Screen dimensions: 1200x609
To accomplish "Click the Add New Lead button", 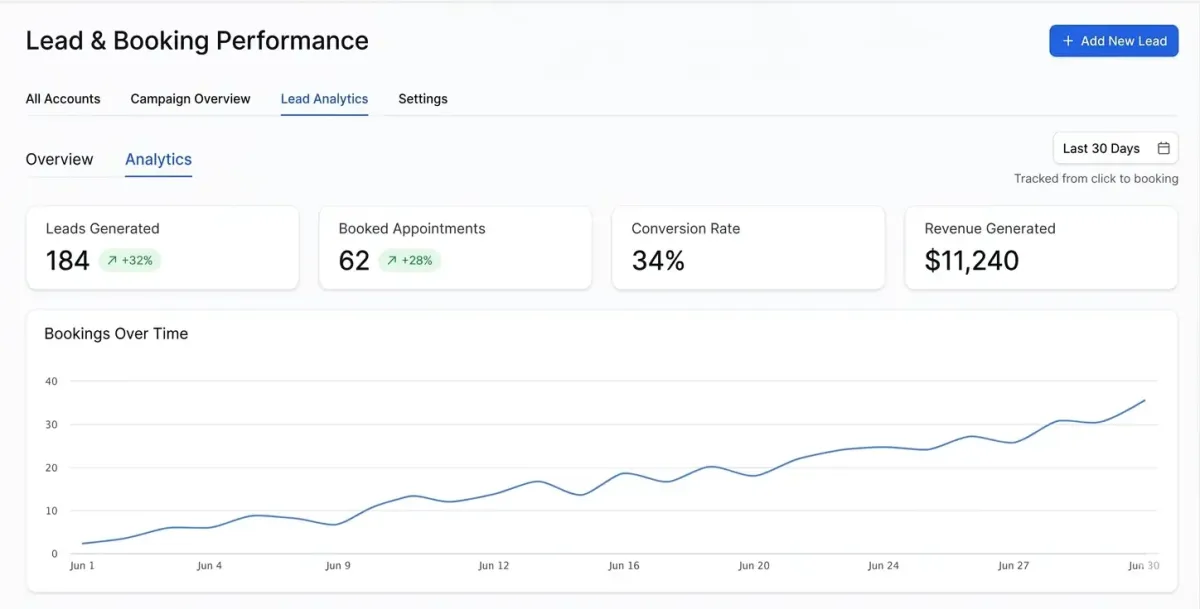I will pos(1114,41).
